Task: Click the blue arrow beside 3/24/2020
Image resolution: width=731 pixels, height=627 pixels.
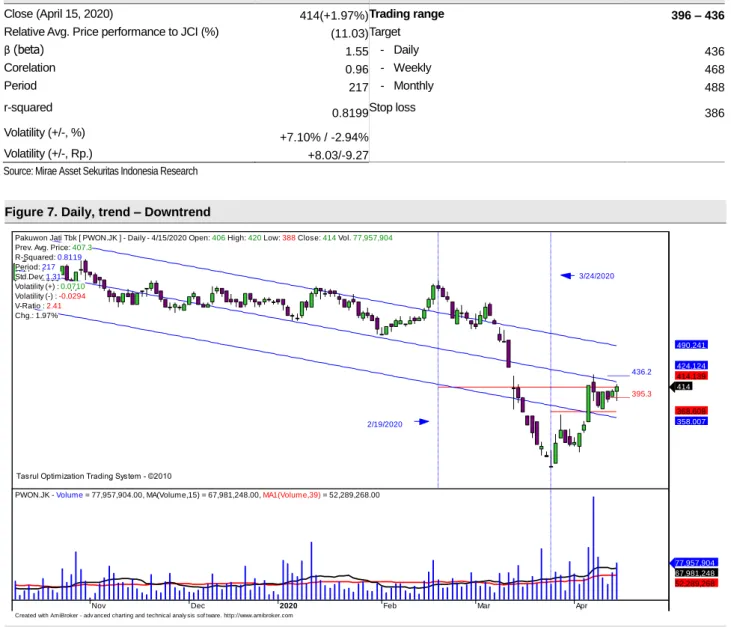Action: click(x=566, y=276)
